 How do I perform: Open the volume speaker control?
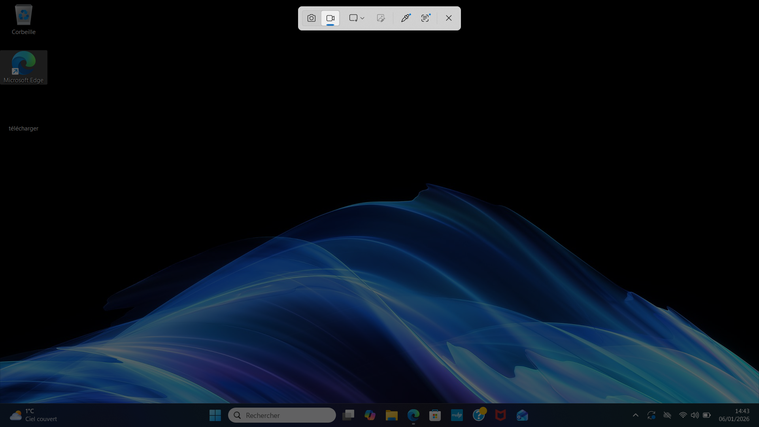tap(695, 415)
